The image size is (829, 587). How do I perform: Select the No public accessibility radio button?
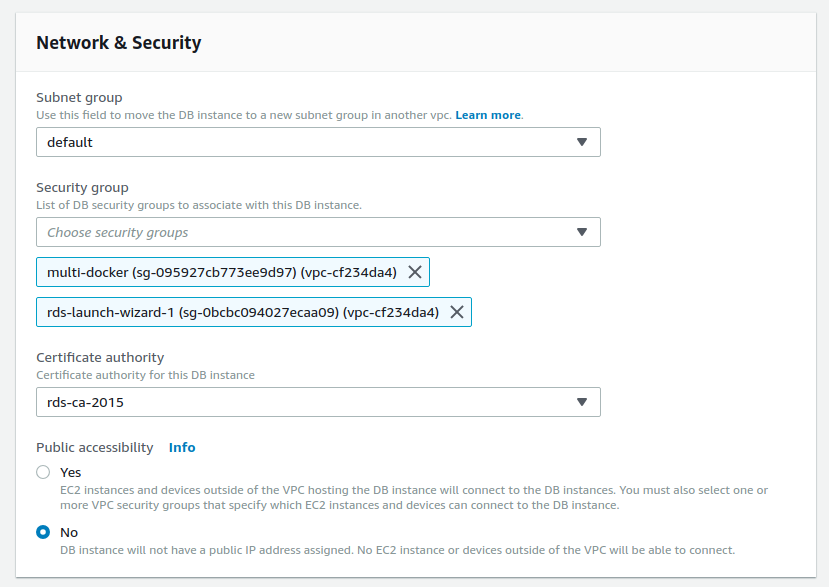[x=43, y=532]
